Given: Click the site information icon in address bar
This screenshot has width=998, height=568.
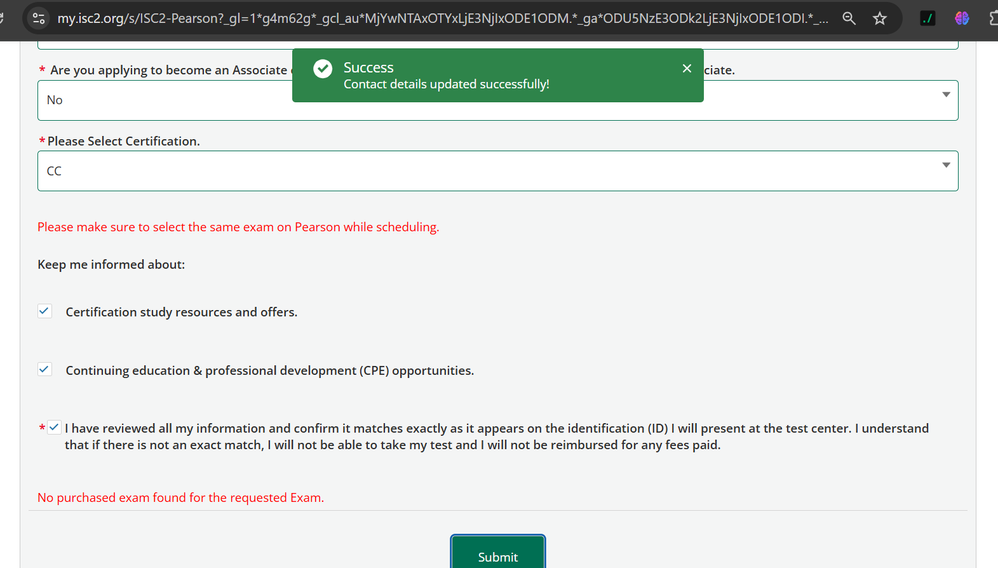Looking at the screenshot, I should [x=39, y=18].
